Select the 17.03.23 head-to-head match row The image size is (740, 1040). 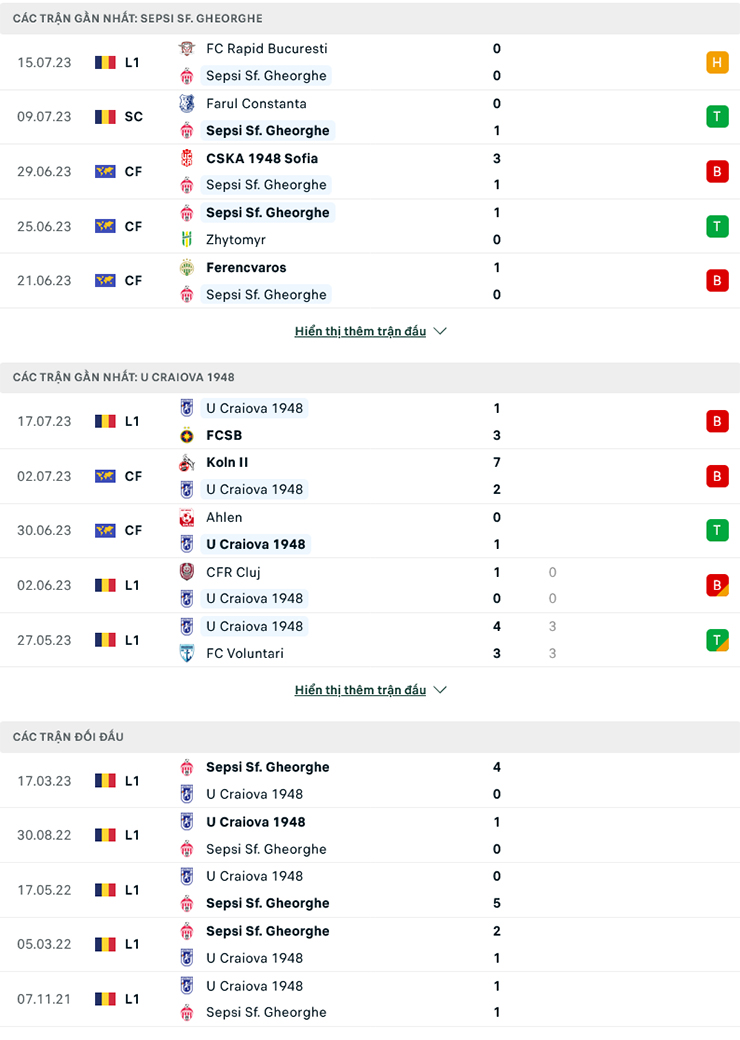[370, 781]
